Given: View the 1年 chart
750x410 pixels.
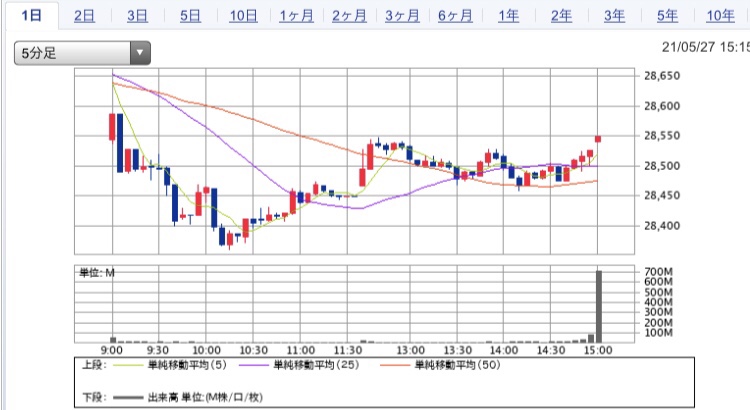Looking at the screenshot, I should click(x=508, y=16).
